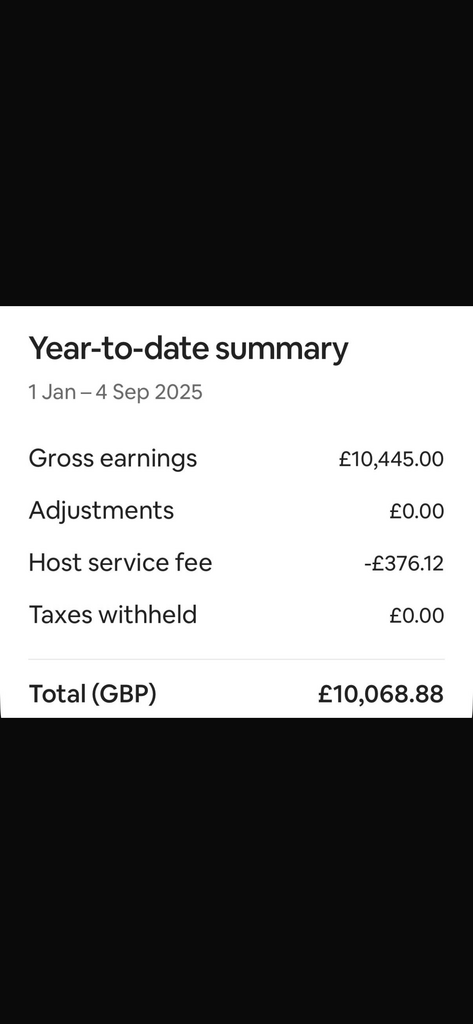Open the Gross earnings row label
473x1024 pixels.
pos(112,459)
